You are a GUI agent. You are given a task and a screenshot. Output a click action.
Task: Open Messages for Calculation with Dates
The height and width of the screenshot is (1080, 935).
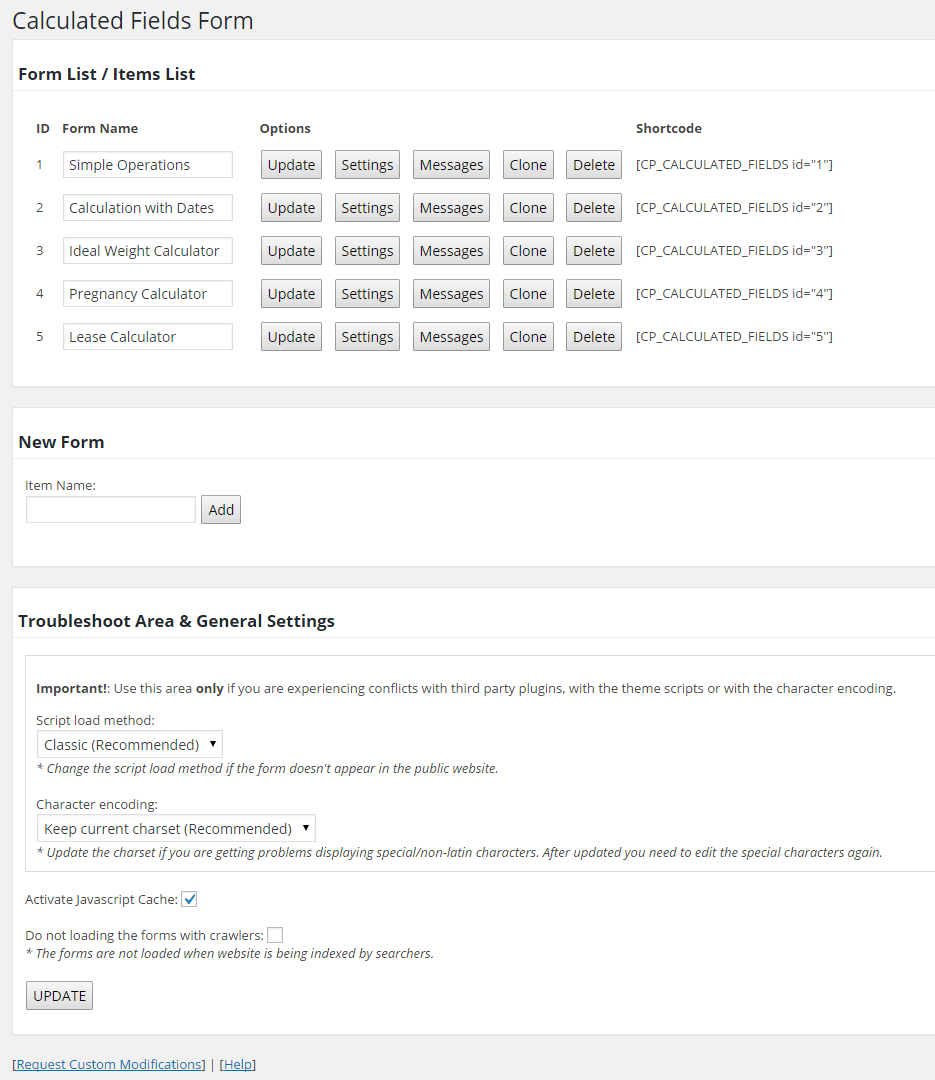(451, 208)
